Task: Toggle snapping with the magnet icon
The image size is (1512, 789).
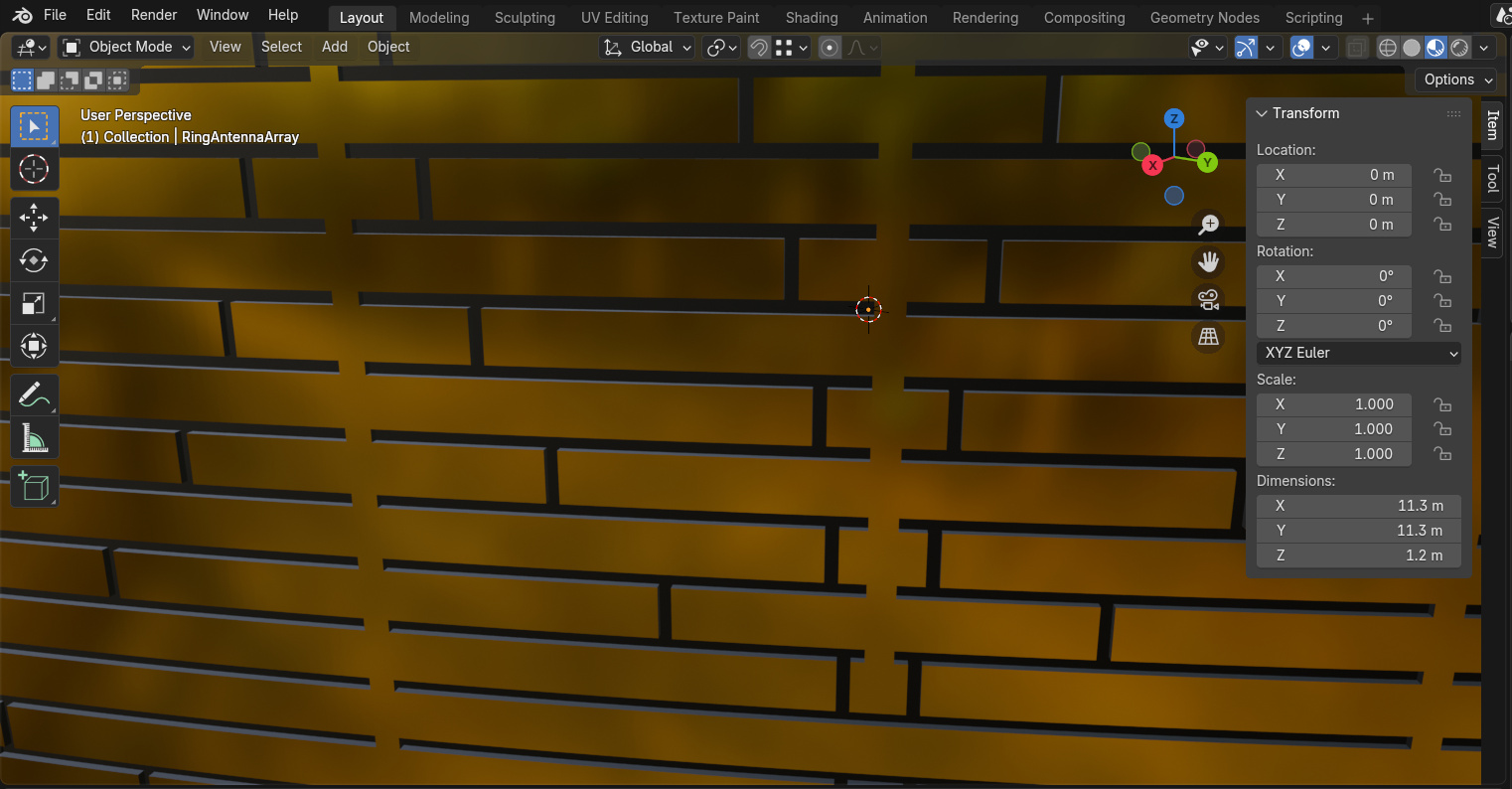Action: pos(758,47)
